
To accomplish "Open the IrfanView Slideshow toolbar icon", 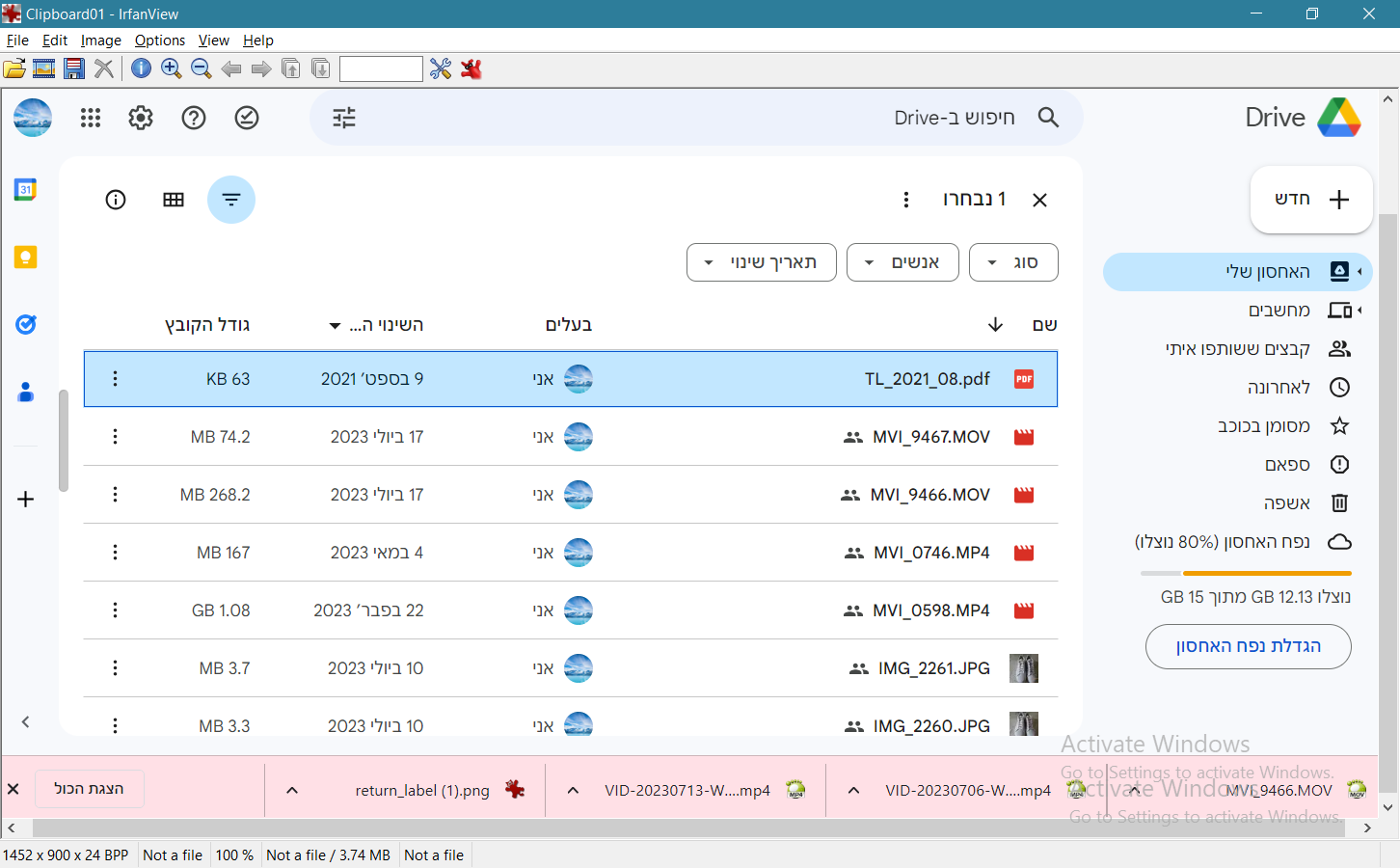I will [43, 68].
